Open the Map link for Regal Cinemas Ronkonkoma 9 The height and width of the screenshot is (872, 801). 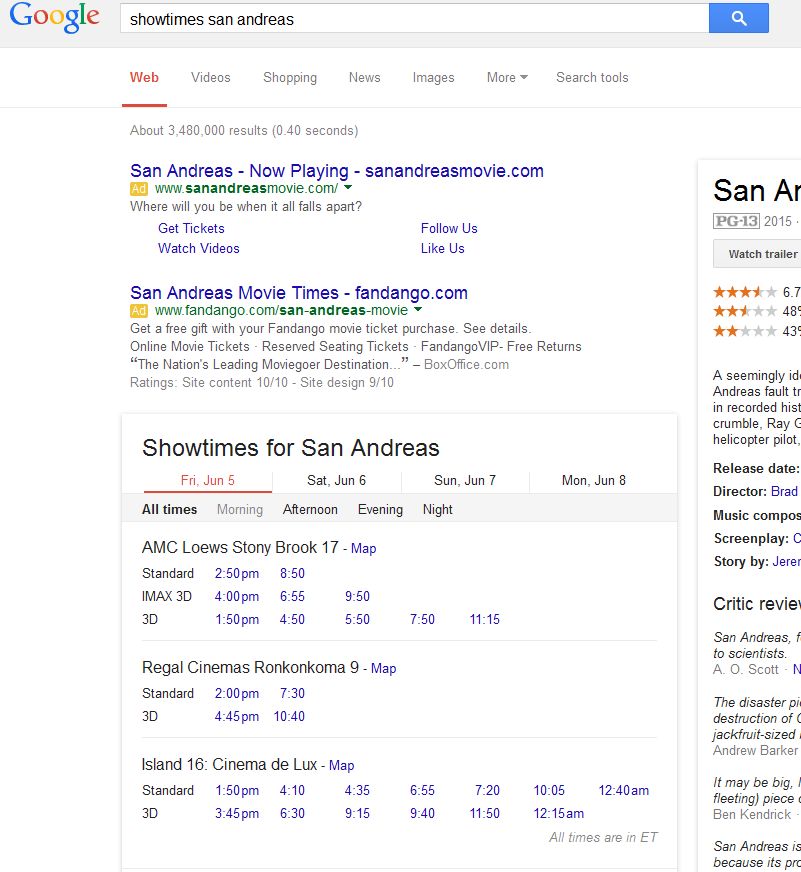point(383,668)
